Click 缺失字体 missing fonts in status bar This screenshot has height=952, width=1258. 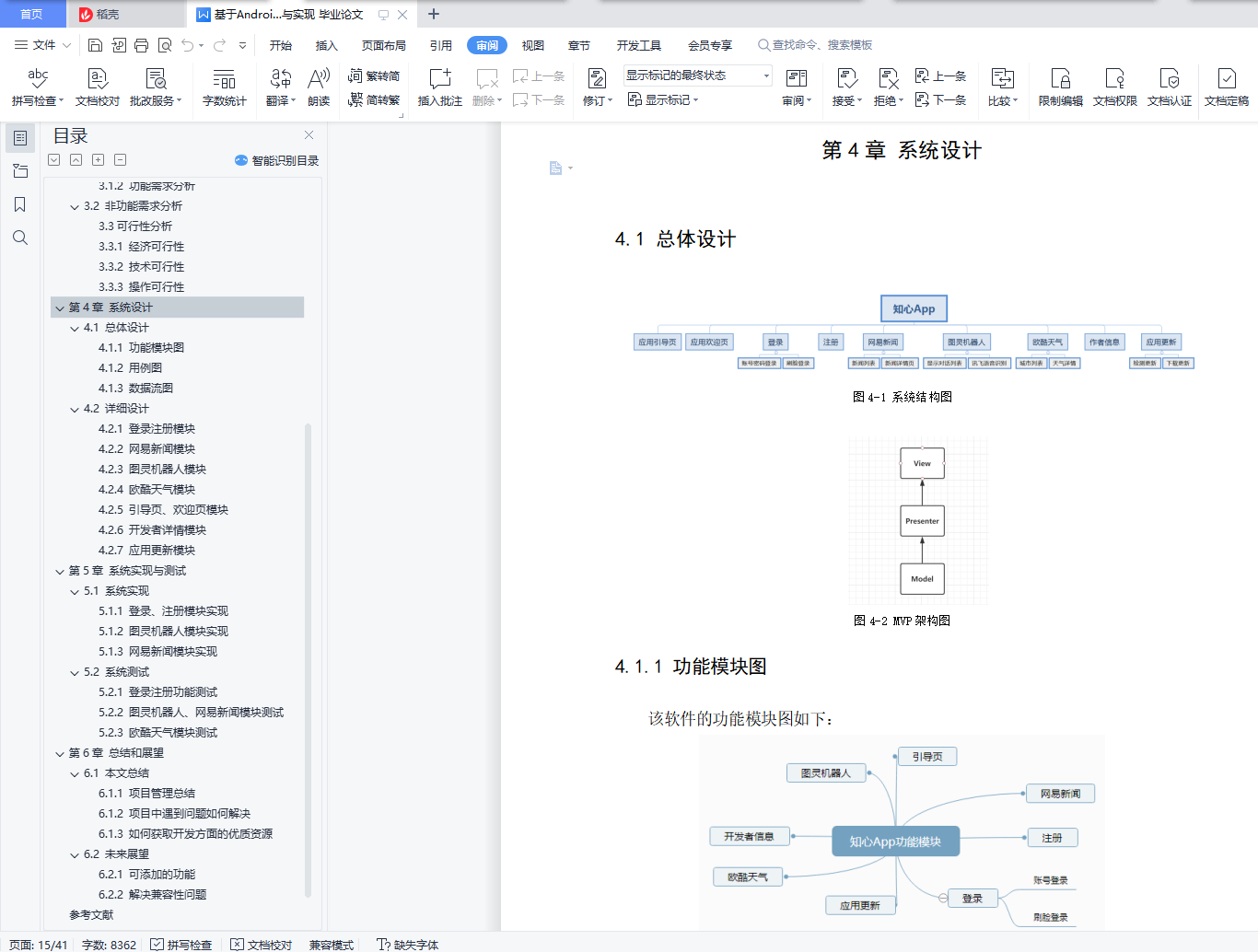(408, 945)
